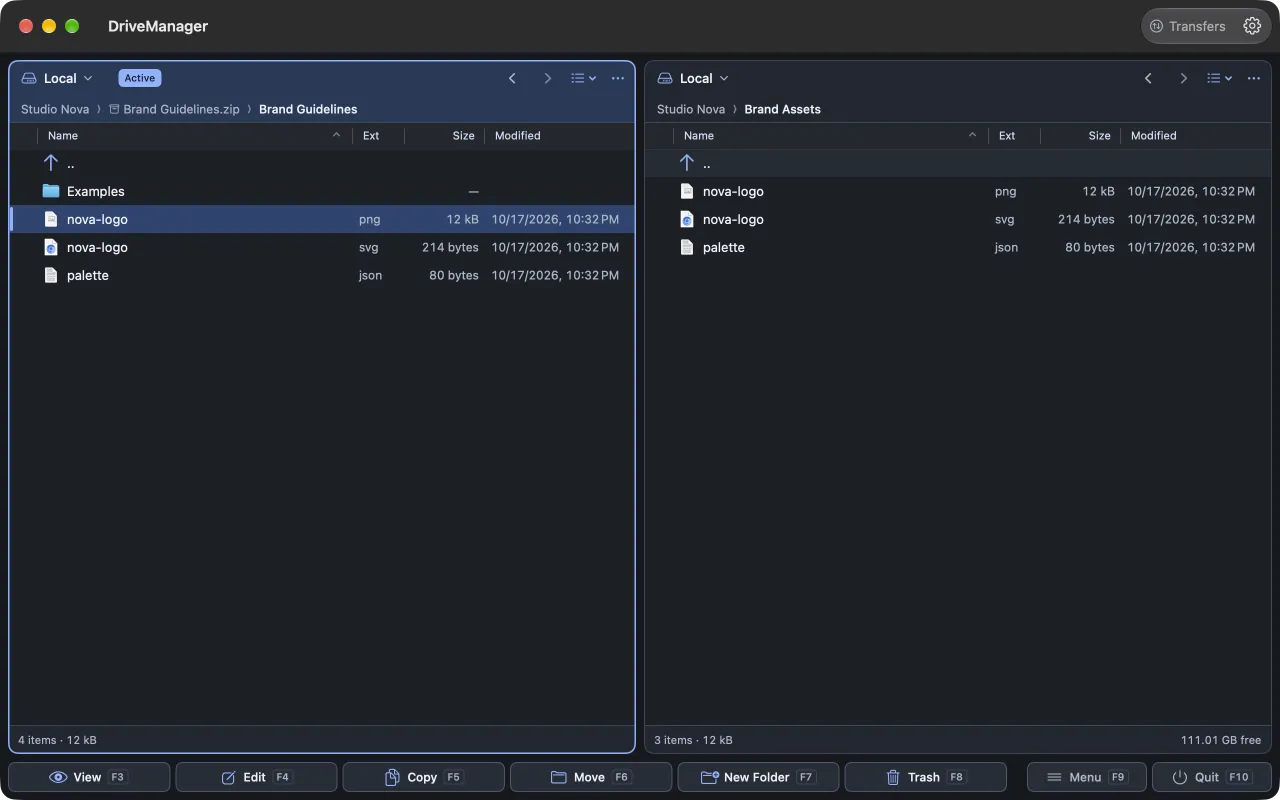The image size is (1280, 800).
Task: Sort left pane by Size column
Action: pos(444,135)
